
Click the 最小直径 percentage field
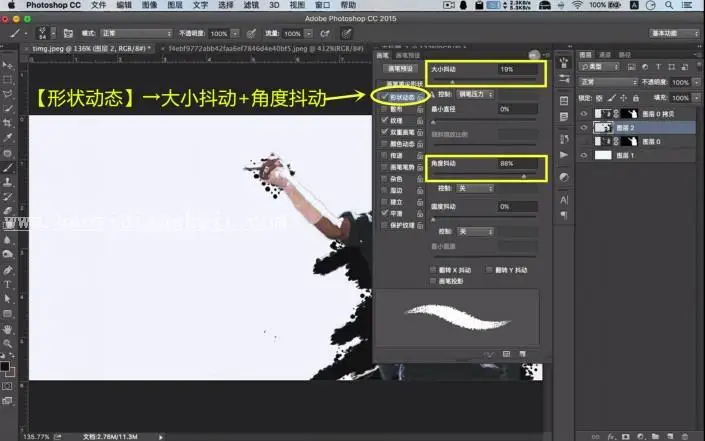(517, 109)
